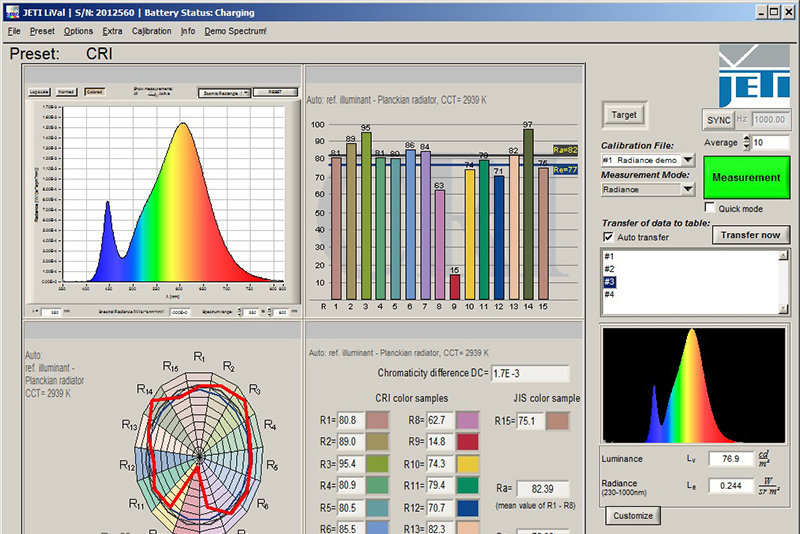Click the spectrum range end stepper
Viewport: 800px width, 534px height.
pos(270,312)
